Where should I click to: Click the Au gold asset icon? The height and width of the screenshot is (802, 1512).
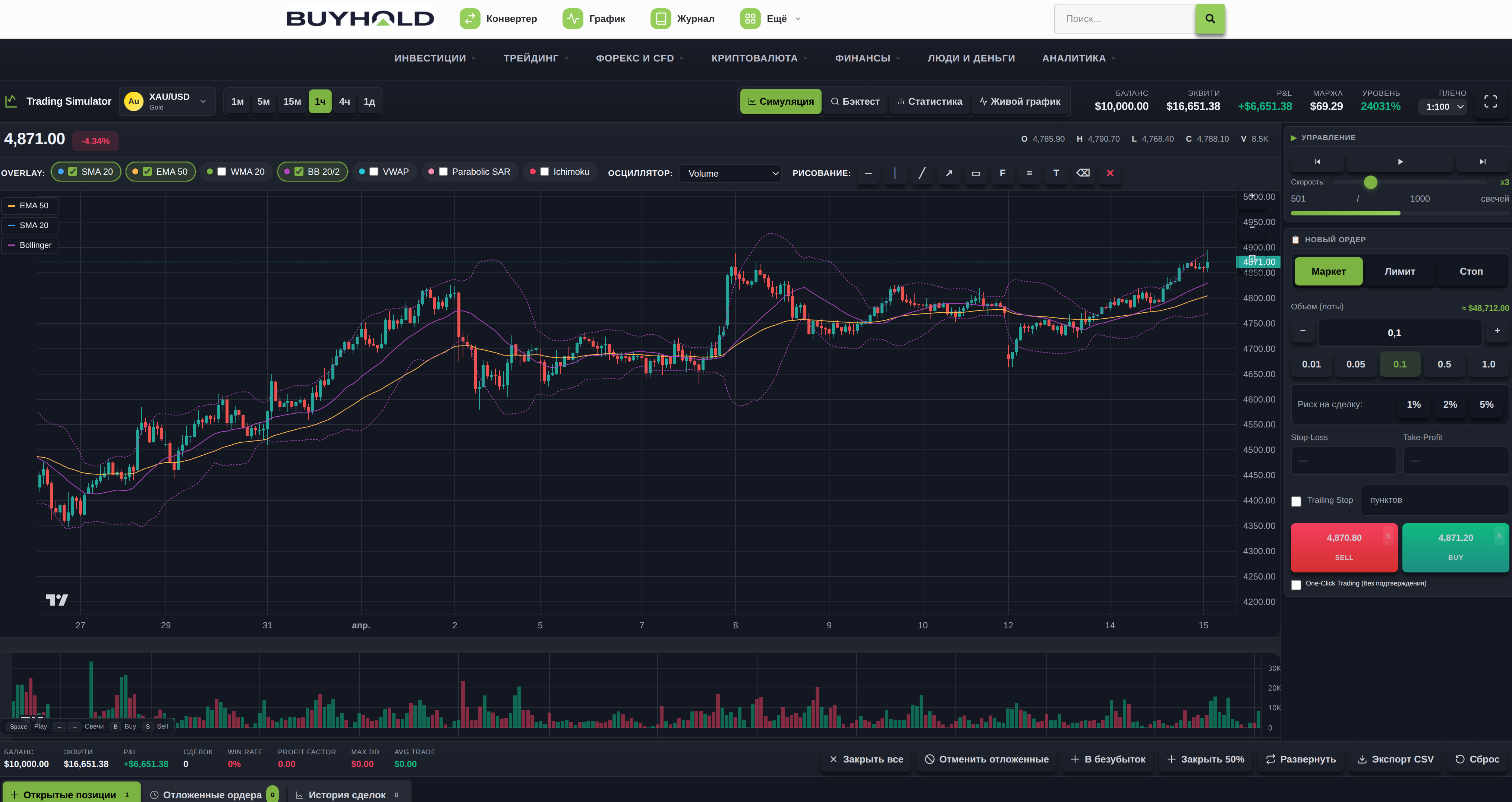click(x=134, y=101)
